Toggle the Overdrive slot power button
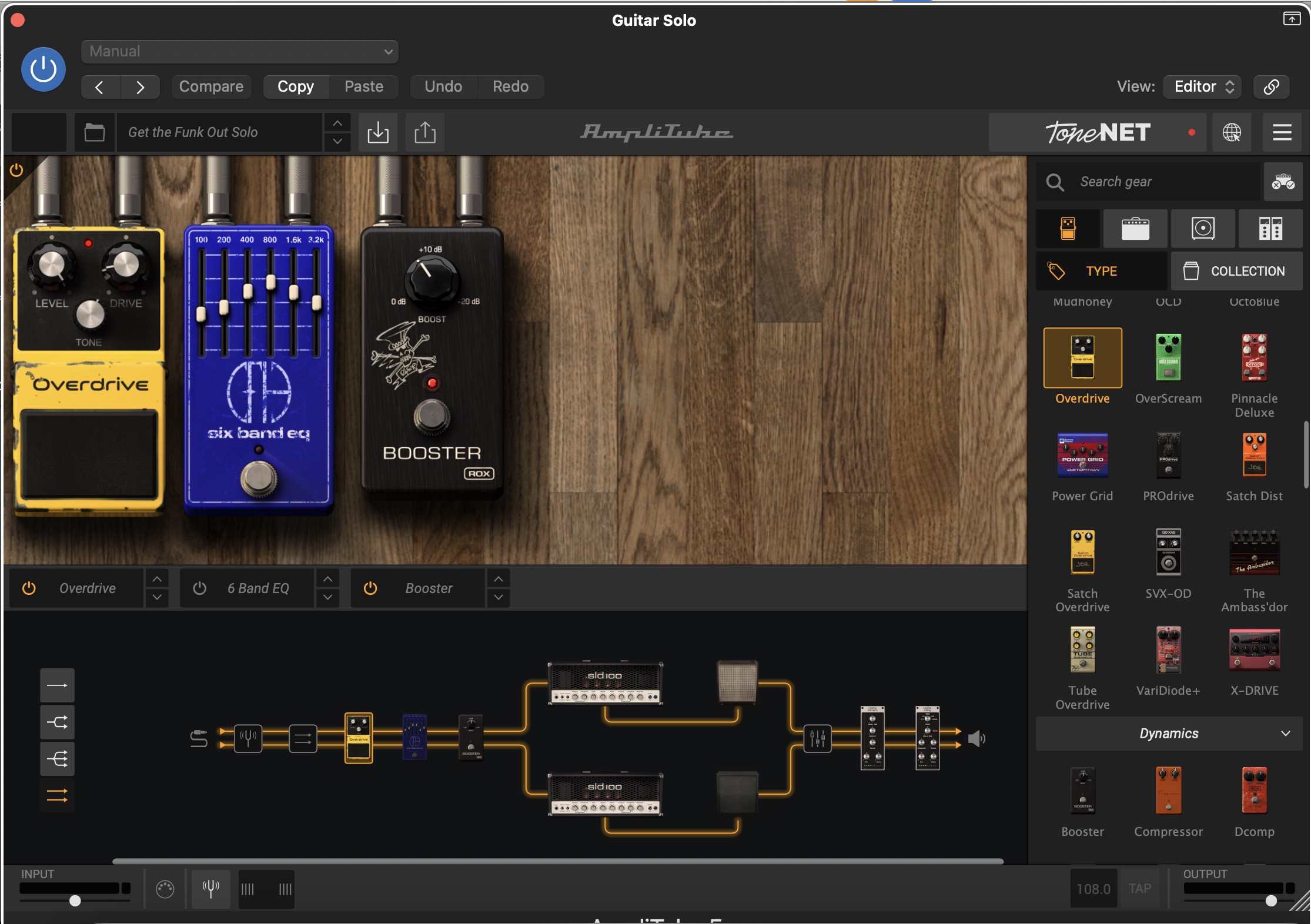This screenshot has height=924, width=1311. 29,588
